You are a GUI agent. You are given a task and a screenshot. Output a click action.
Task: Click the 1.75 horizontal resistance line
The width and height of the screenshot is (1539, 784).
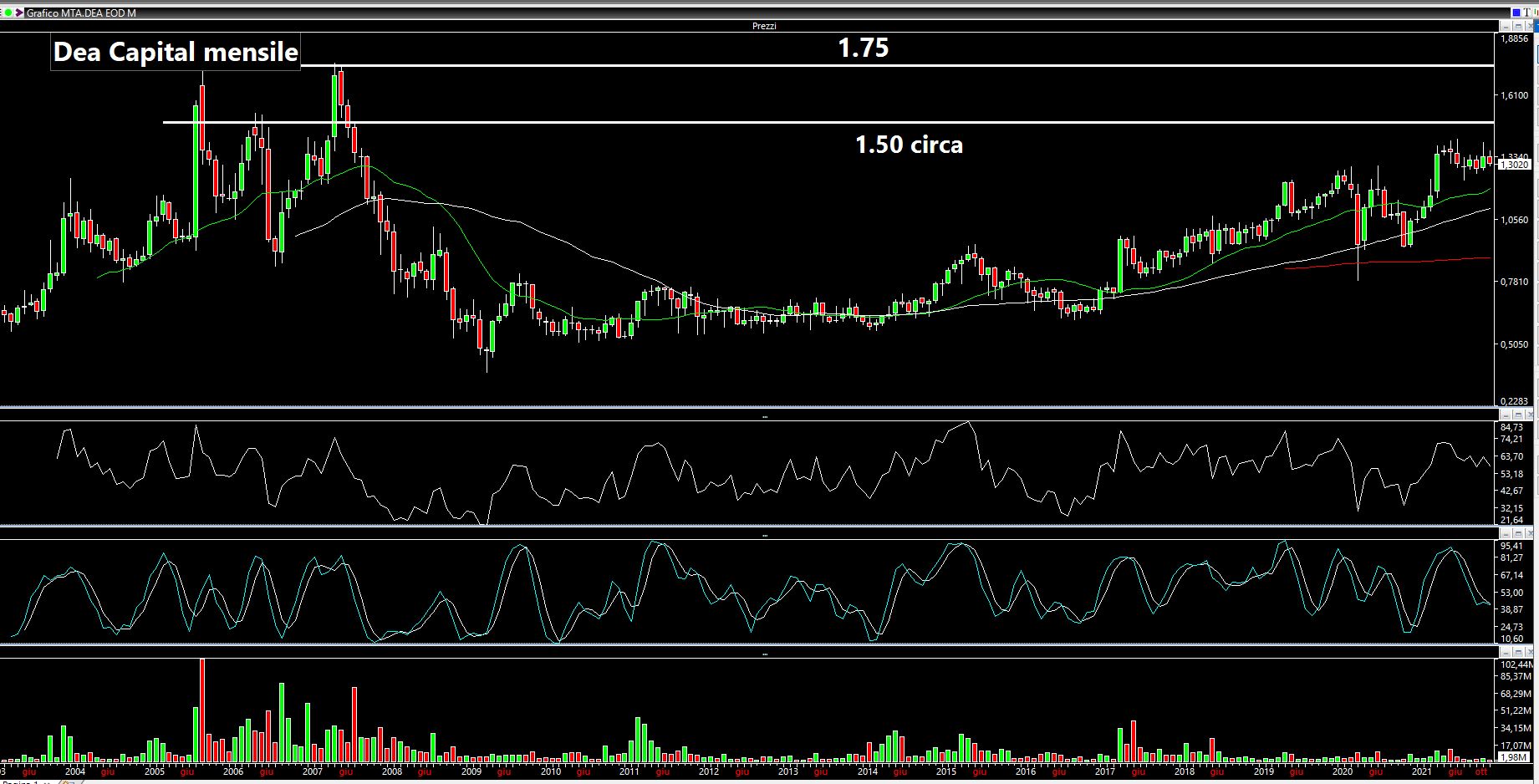point(585,65)
